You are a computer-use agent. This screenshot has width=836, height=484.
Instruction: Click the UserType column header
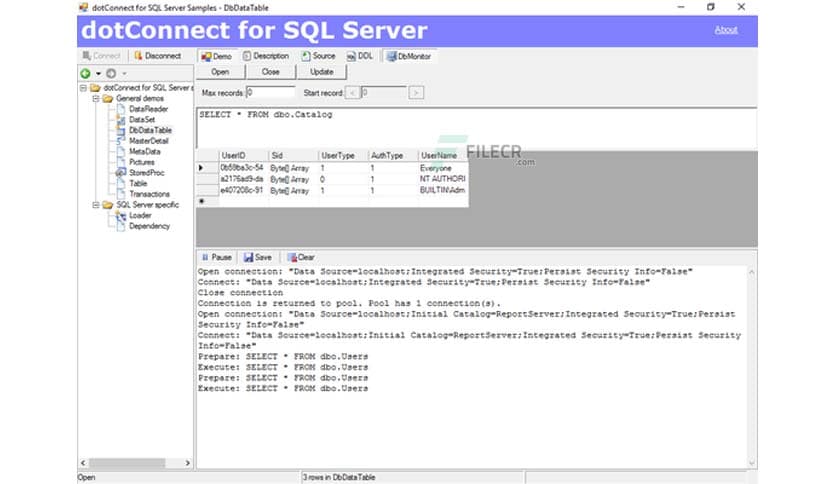343,156
